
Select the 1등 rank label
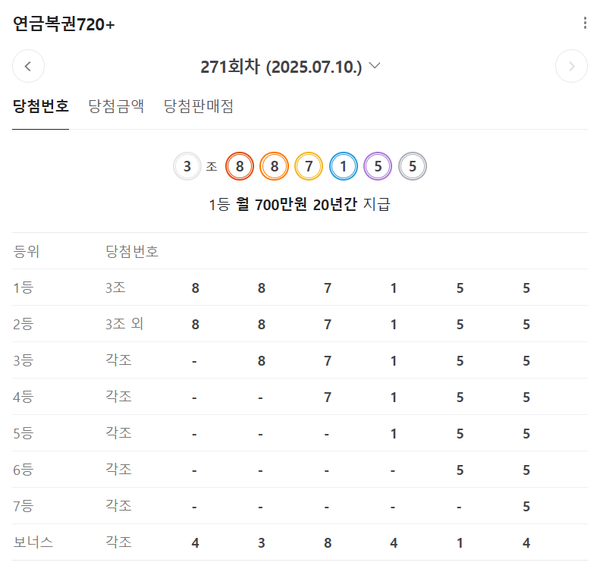pos(23,287)
